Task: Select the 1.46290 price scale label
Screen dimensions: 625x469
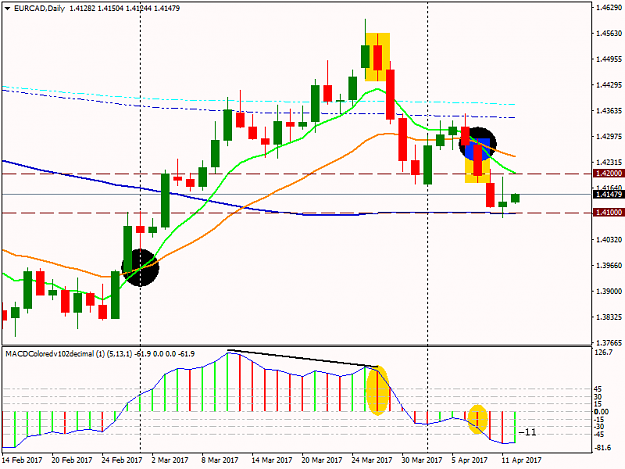Action: pyautogui.click(x=609, y=8)
